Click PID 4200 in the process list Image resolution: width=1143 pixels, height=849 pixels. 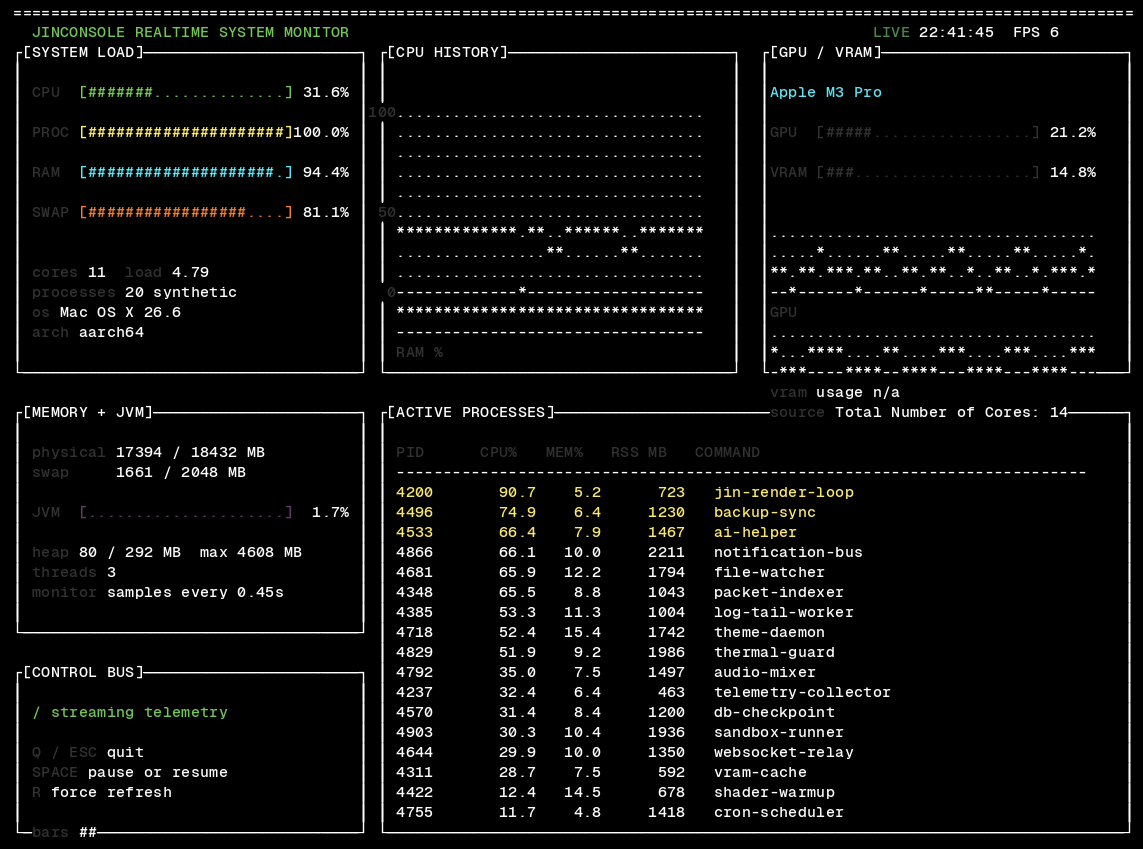pyautogui.click(x=414, y=493)
